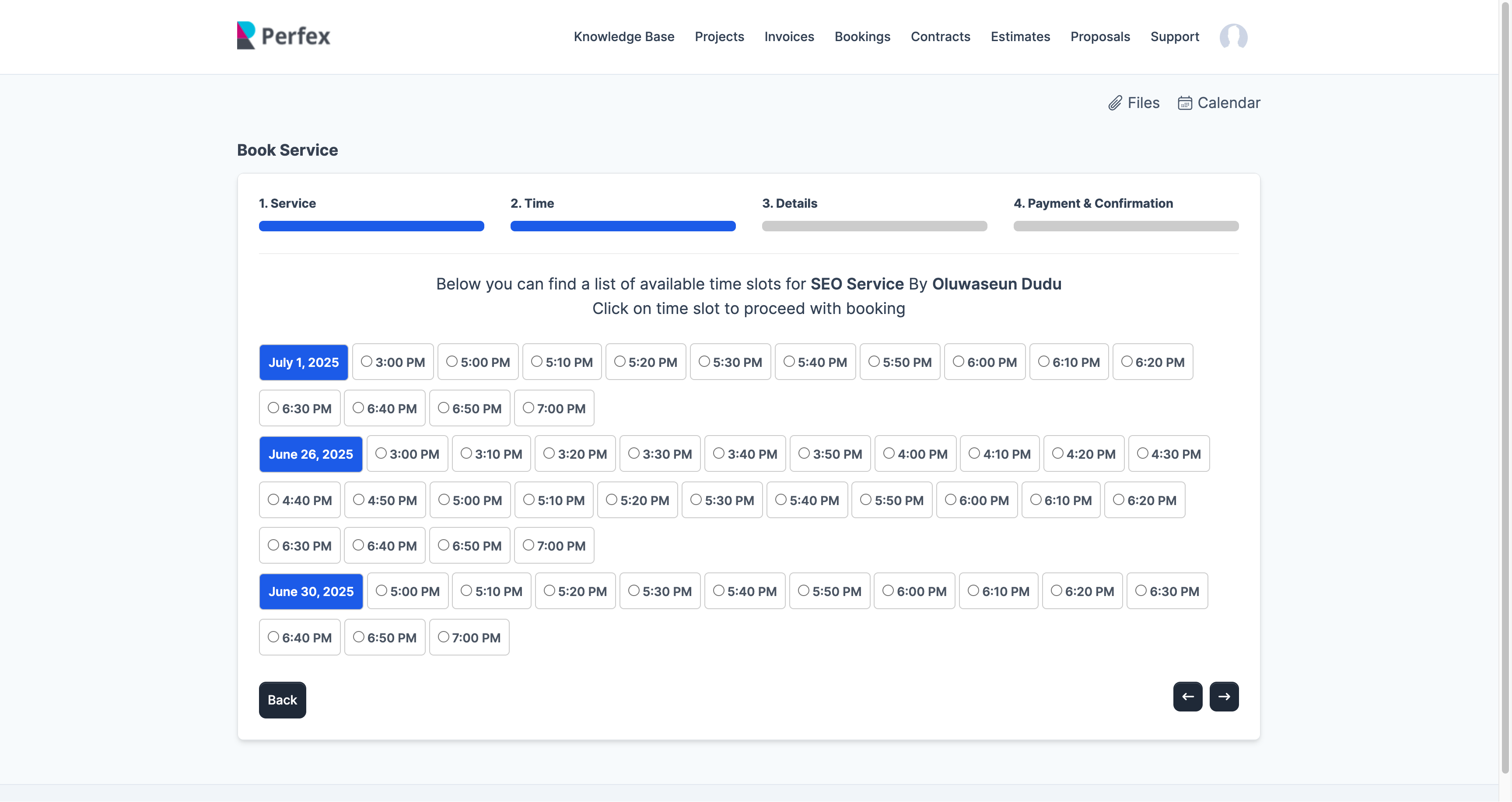Go to Bookings in navigation
Viewport: 1512px width, 802px height.
[861, 36]
